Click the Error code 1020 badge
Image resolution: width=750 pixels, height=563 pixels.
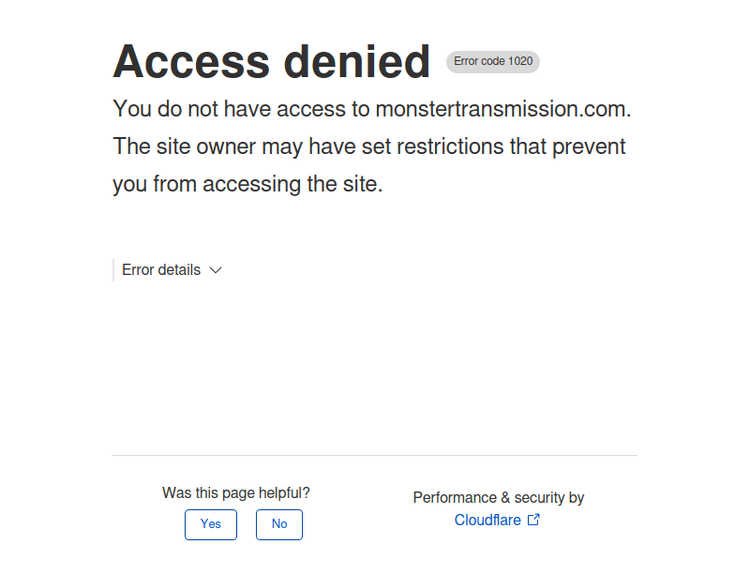tap(493, 62)
